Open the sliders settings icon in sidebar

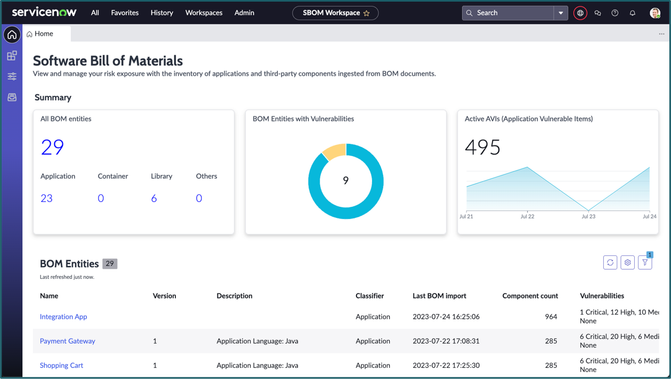click(x=12, y=77)
